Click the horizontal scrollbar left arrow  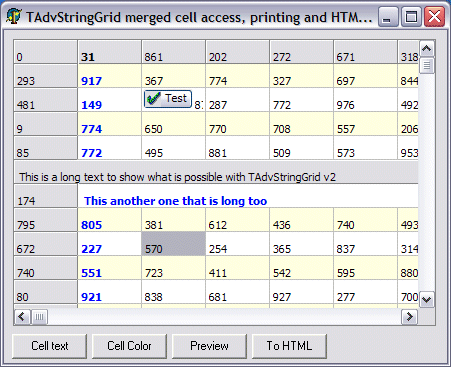[x=22, y=316]
